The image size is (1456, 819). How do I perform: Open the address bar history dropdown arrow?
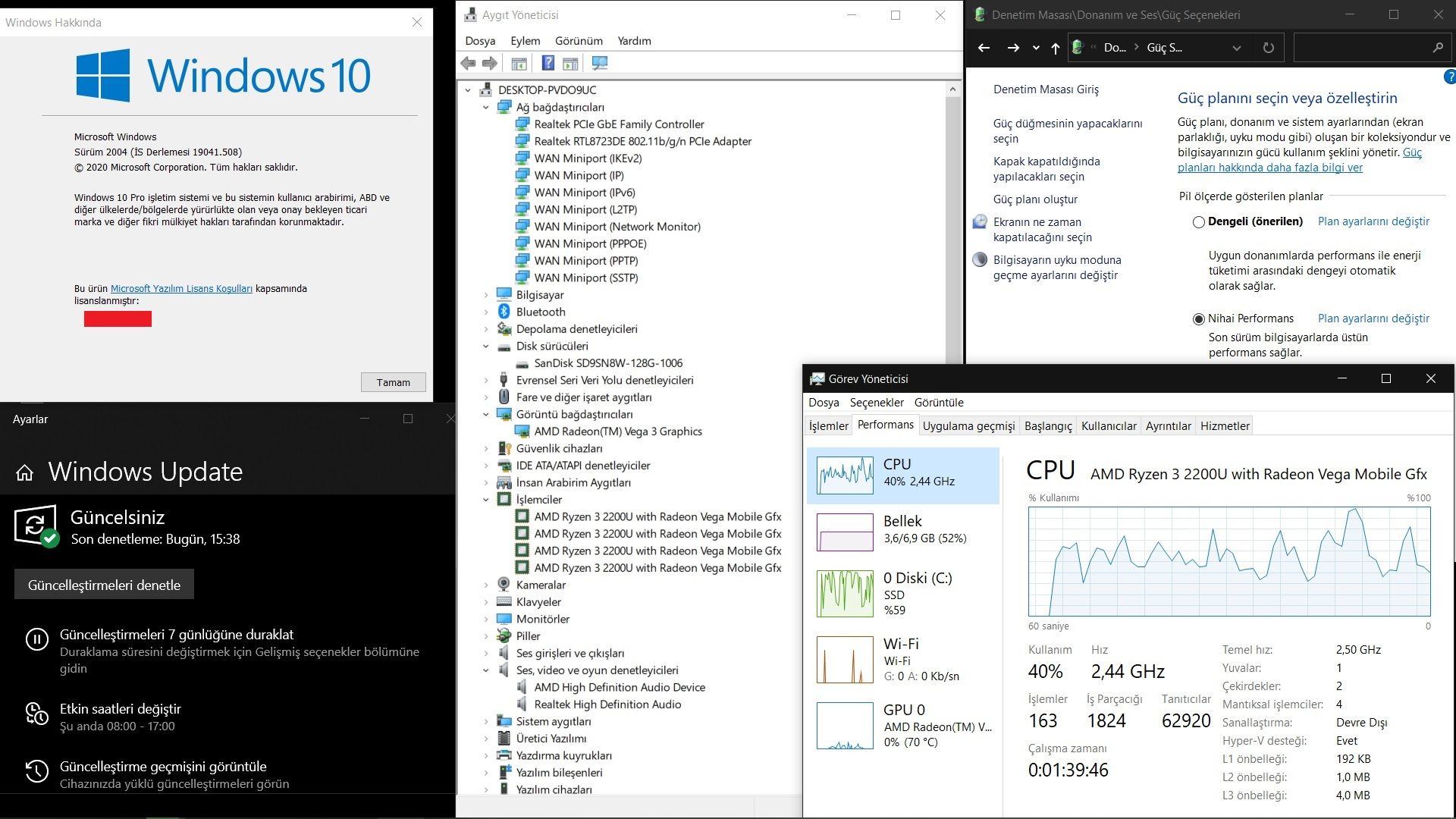pyautogui.click(x=1237, y=48)
